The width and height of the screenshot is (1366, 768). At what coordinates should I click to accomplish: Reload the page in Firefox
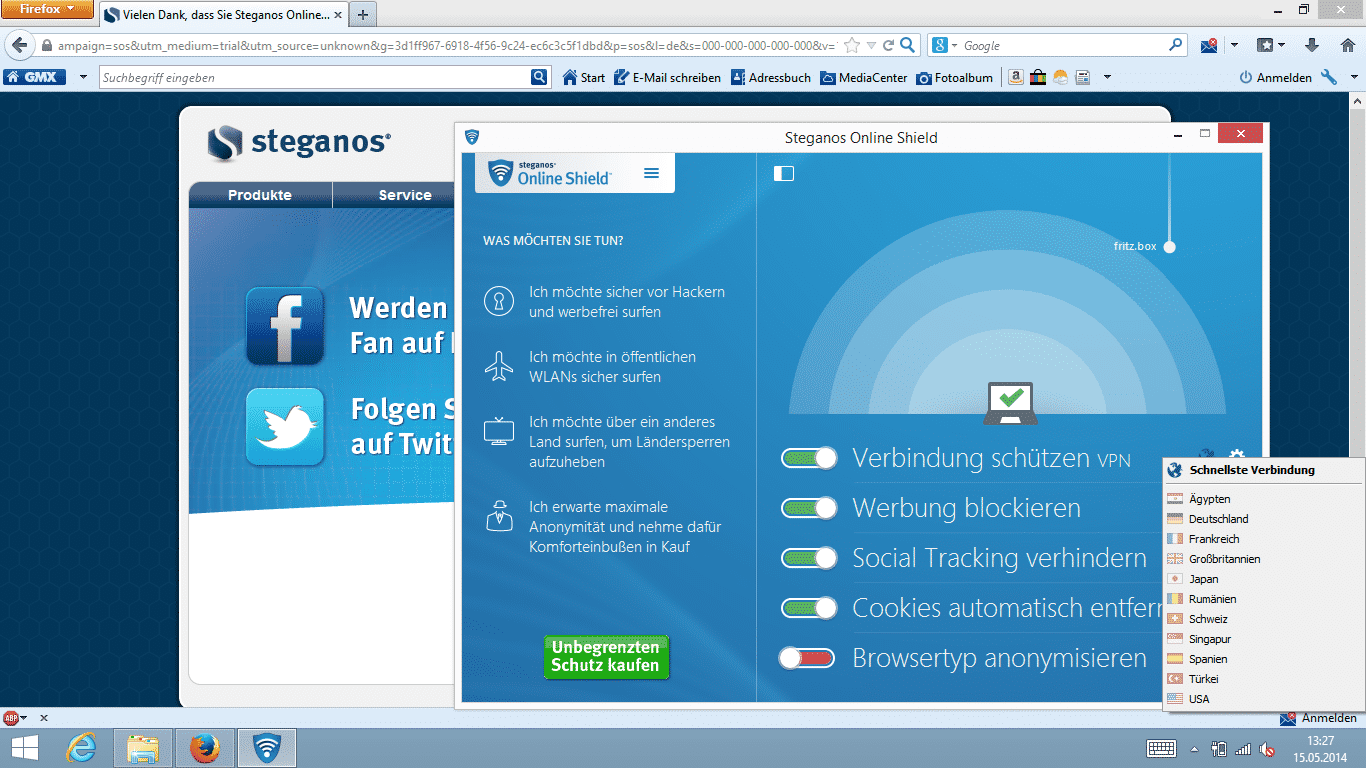pos(888,45)
